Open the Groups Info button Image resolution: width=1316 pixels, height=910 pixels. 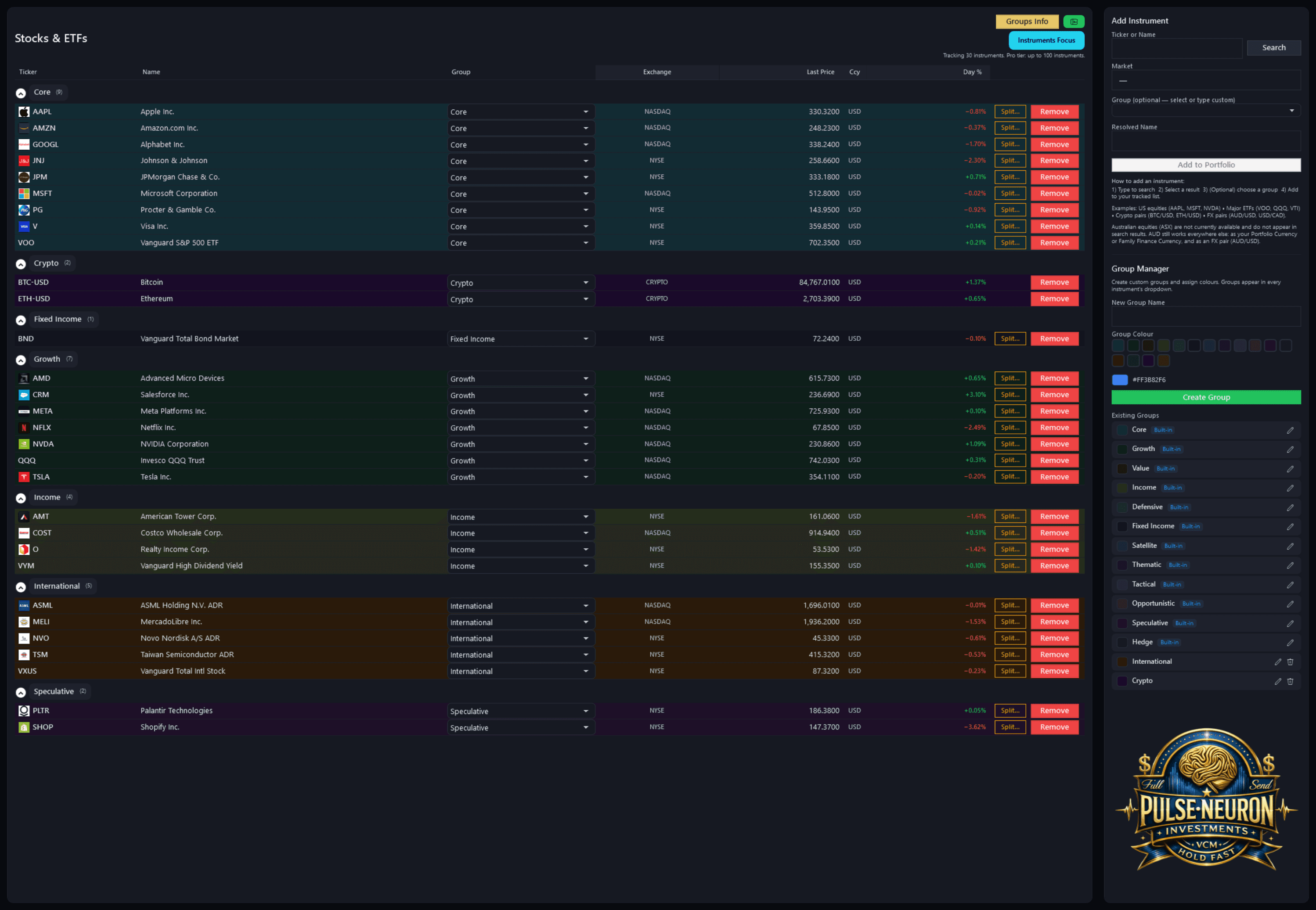pyautogui.click(x=1026, y=22)
